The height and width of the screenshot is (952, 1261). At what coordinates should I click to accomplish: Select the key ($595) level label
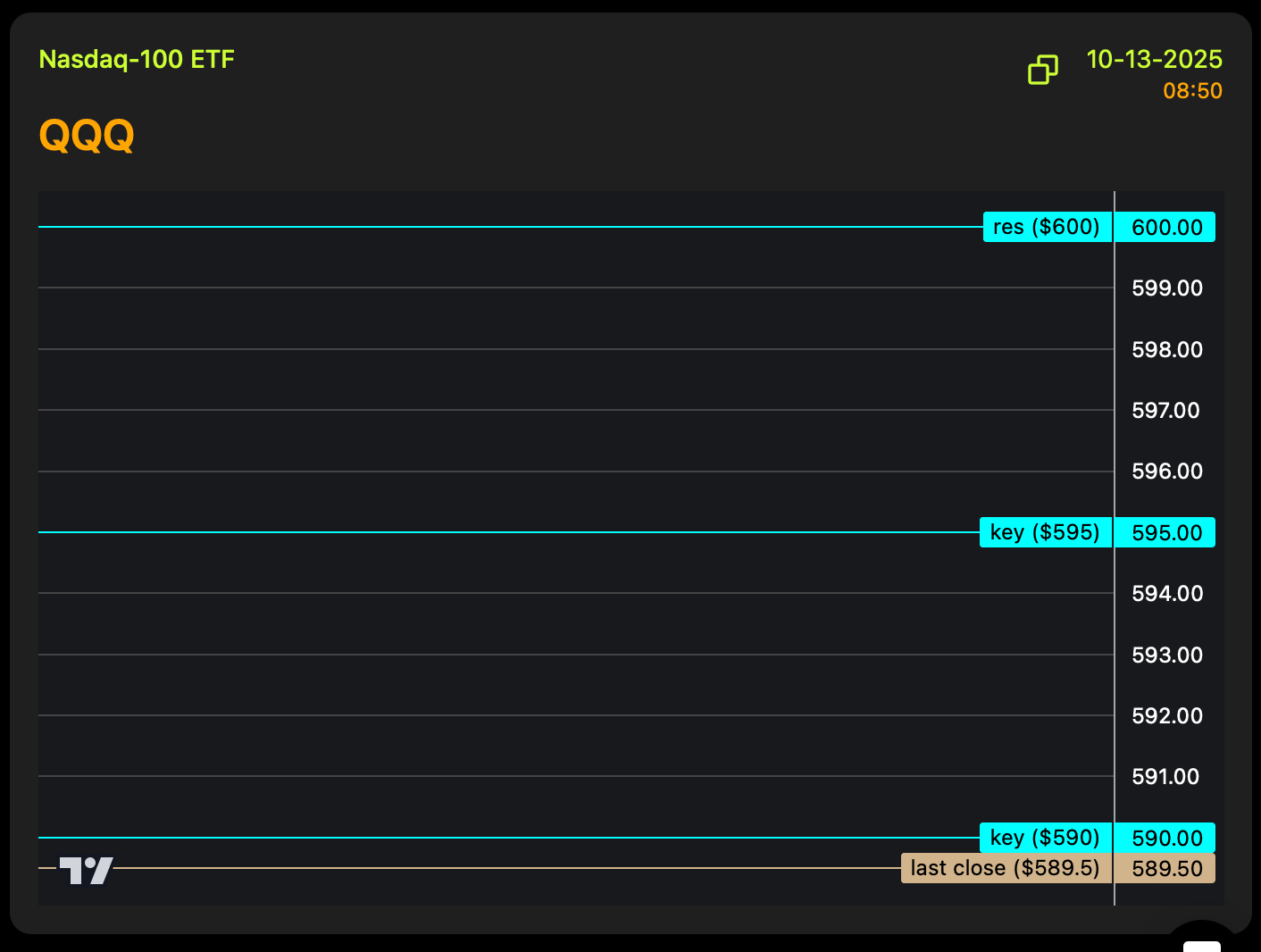(1045, 532)
